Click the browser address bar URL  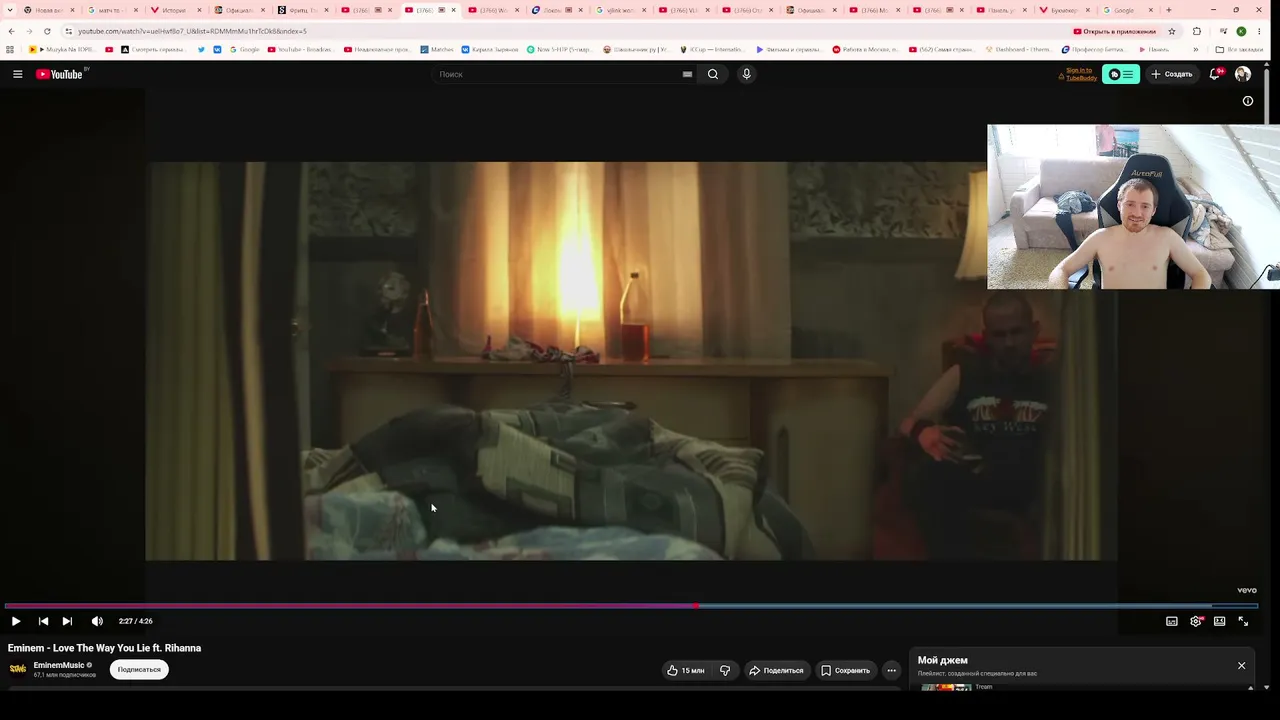(x=192, y=31)
